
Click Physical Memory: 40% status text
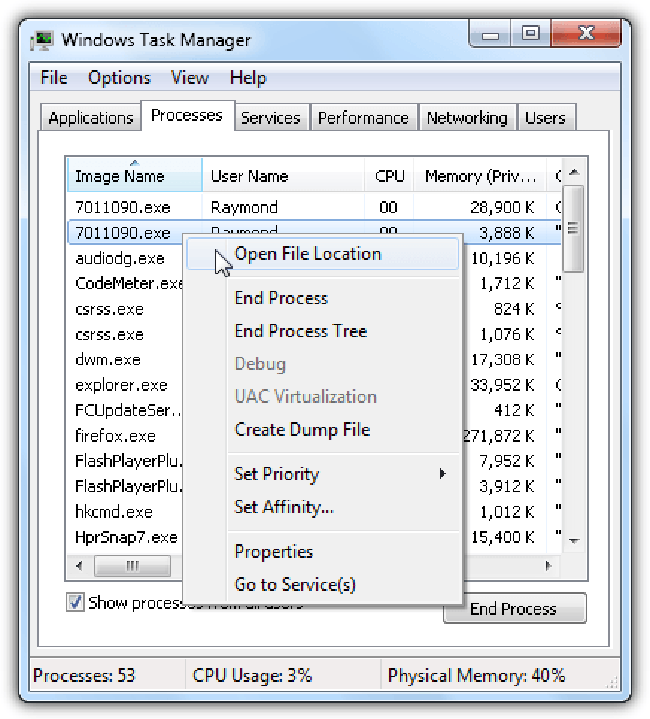(x=476, y=675)
